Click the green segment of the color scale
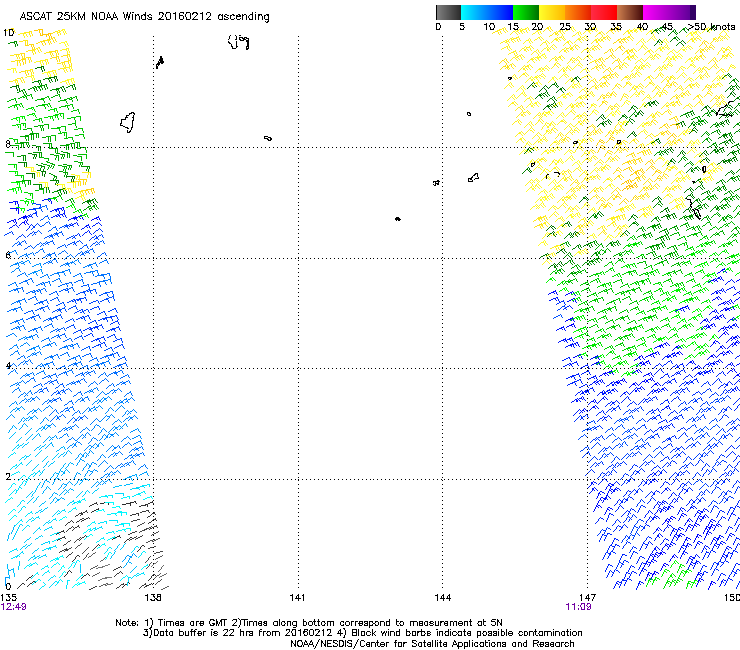740x650 pixels. click(x=526, y=12)
